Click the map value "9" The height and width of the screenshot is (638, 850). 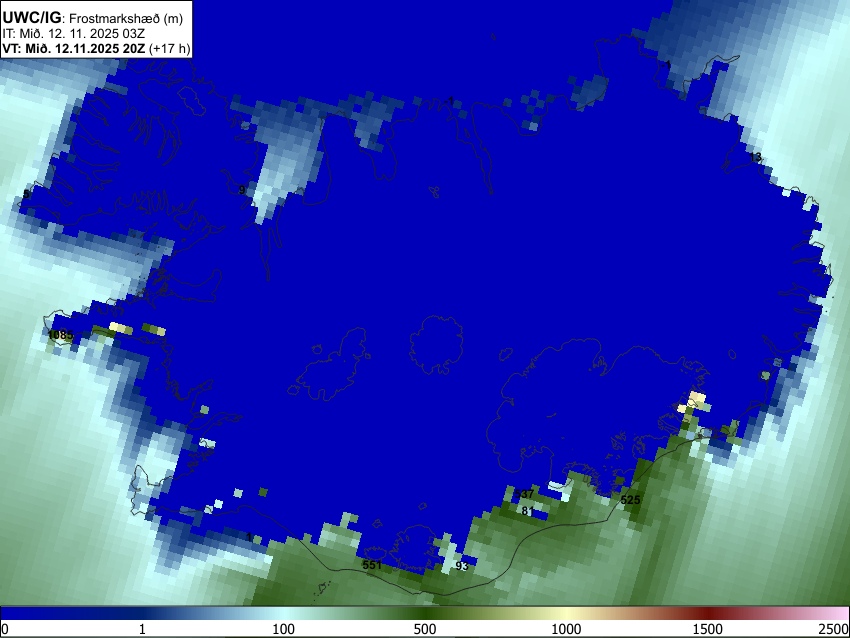click(242, 190)
